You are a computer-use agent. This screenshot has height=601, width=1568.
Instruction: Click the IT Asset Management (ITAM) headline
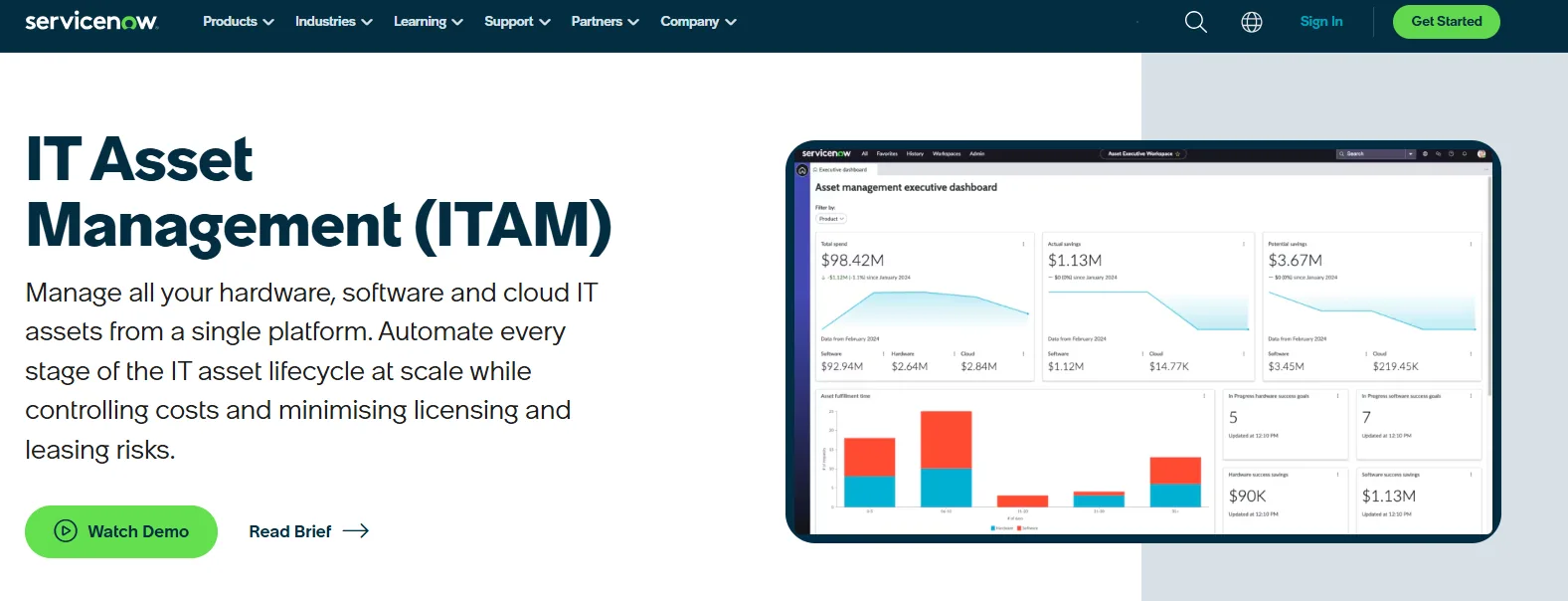click(318, 192)
